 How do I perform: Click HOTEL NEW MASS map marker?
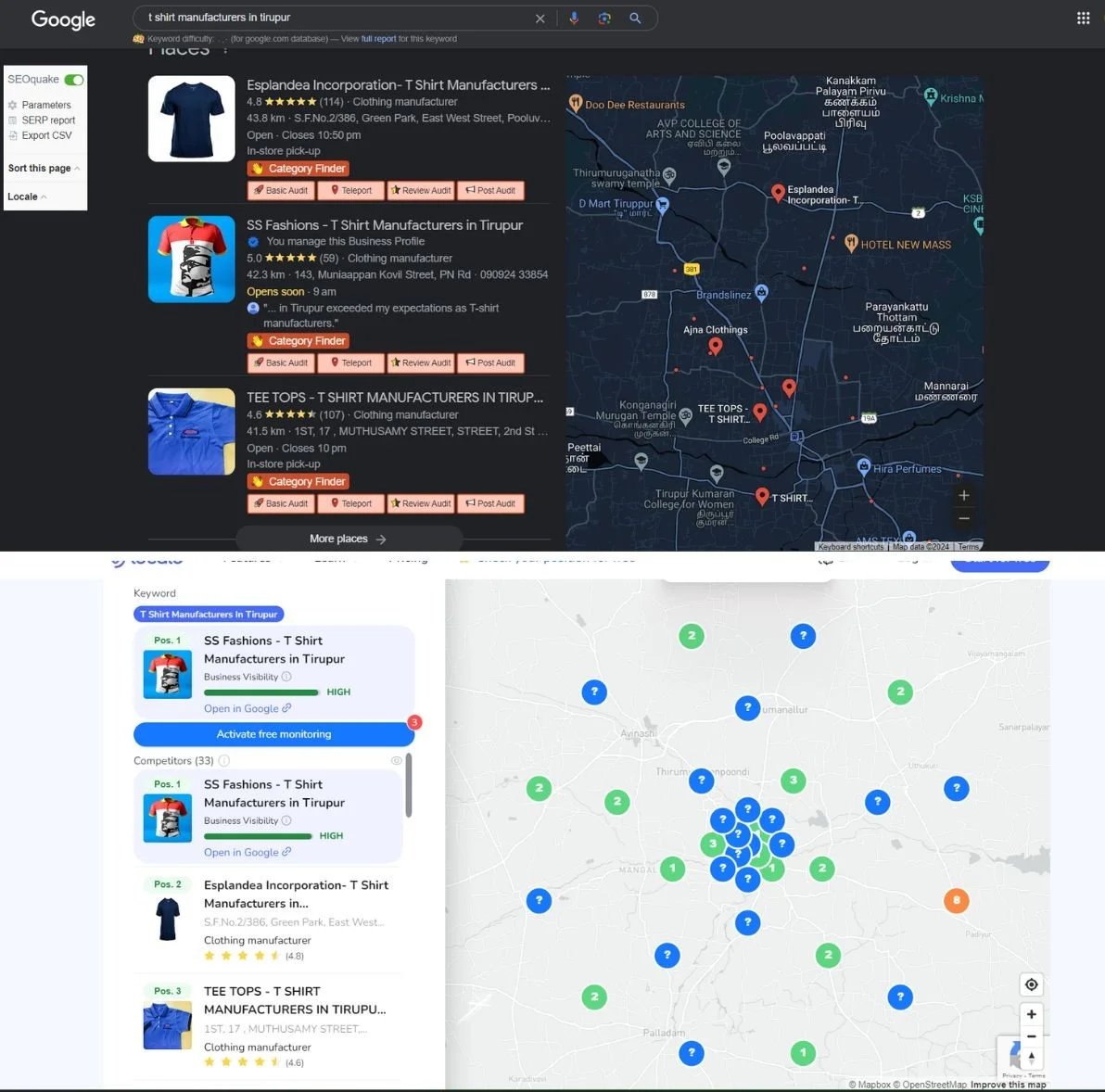[851, 244]
